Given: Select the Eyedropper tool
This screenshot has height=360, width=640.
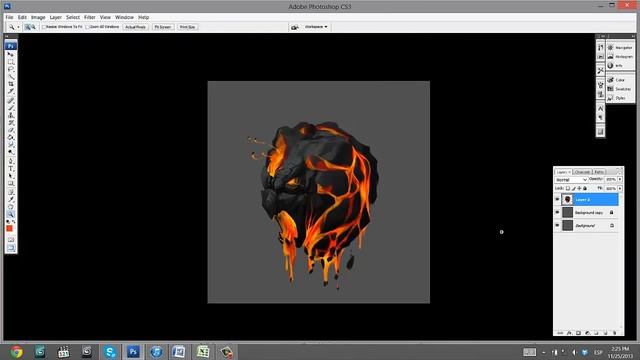Looking at the screenshot, I should click(x=11, y=199).
